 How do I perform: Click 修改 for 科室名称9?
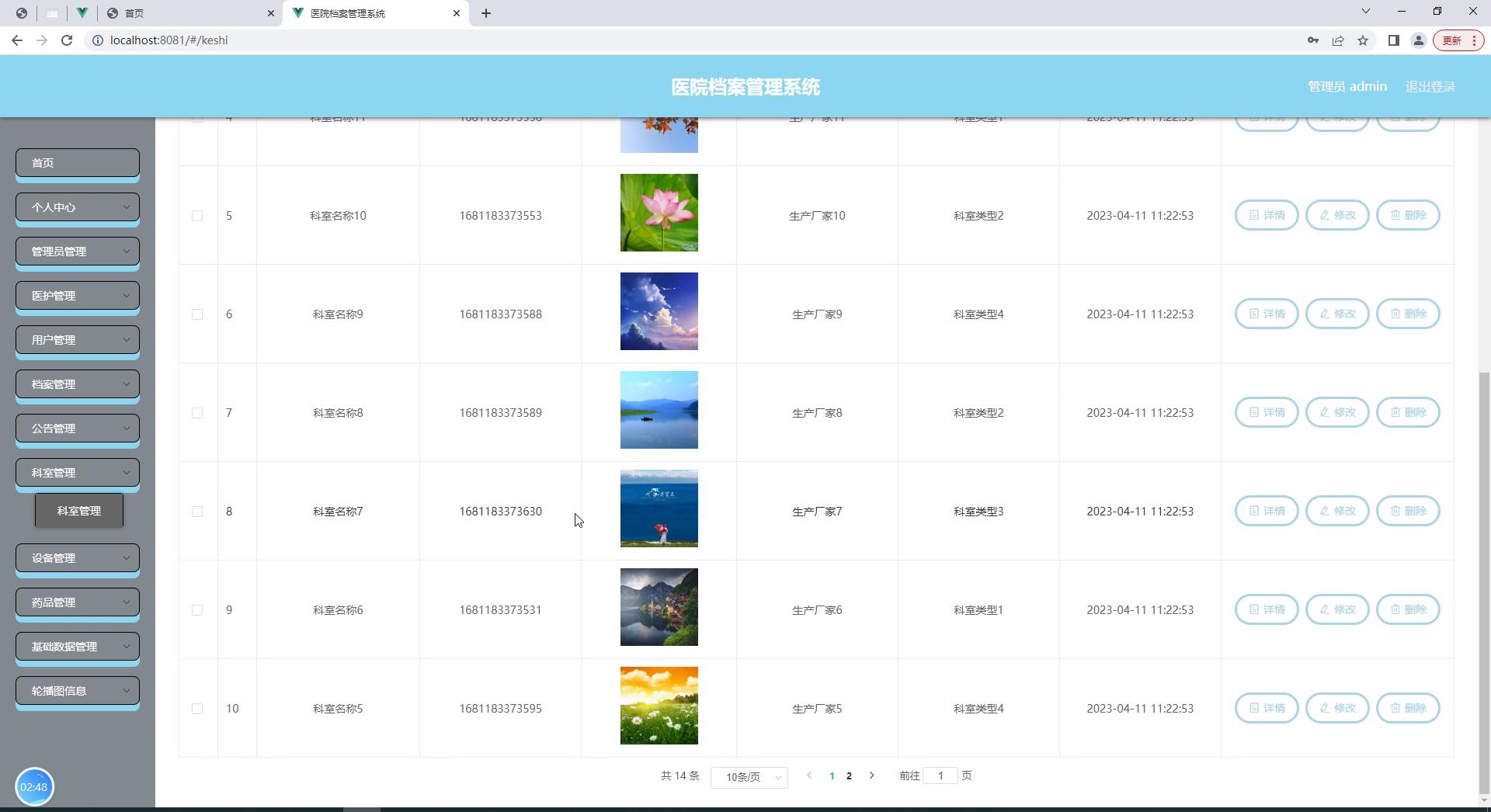1337,314
